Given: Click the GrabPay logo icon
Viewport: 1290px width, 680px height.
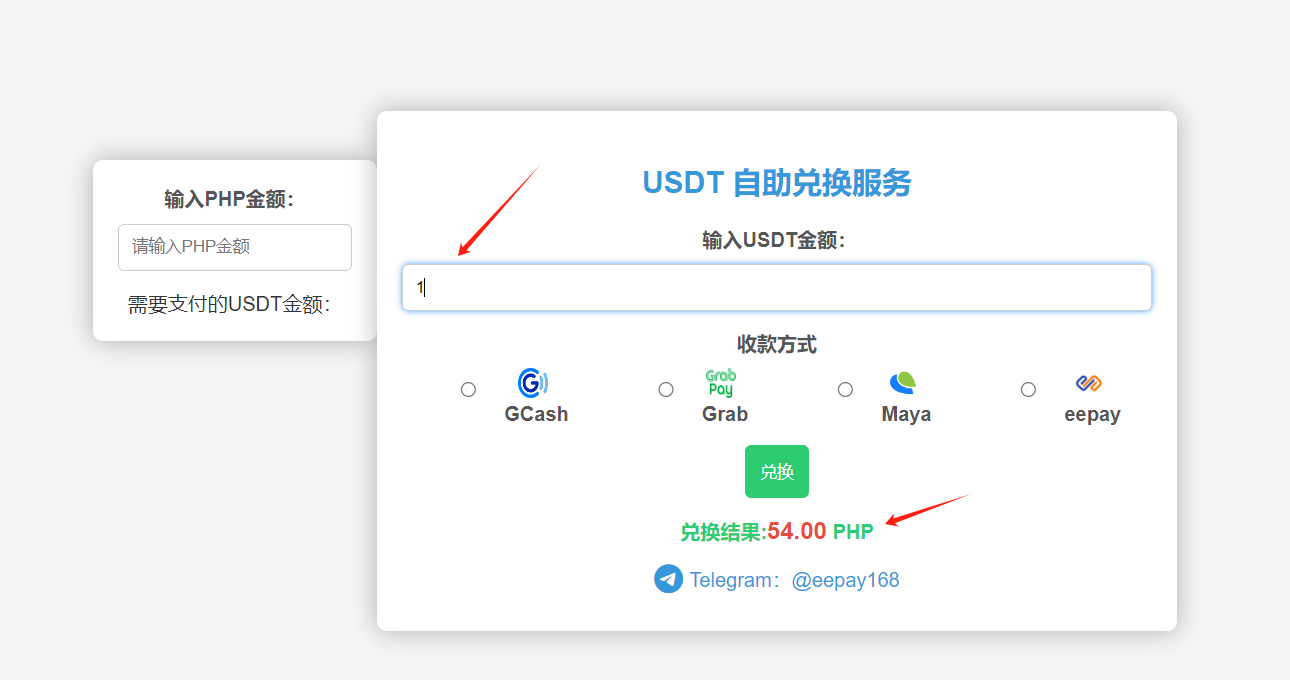Looking at the screenshot, I should (720, 383).
